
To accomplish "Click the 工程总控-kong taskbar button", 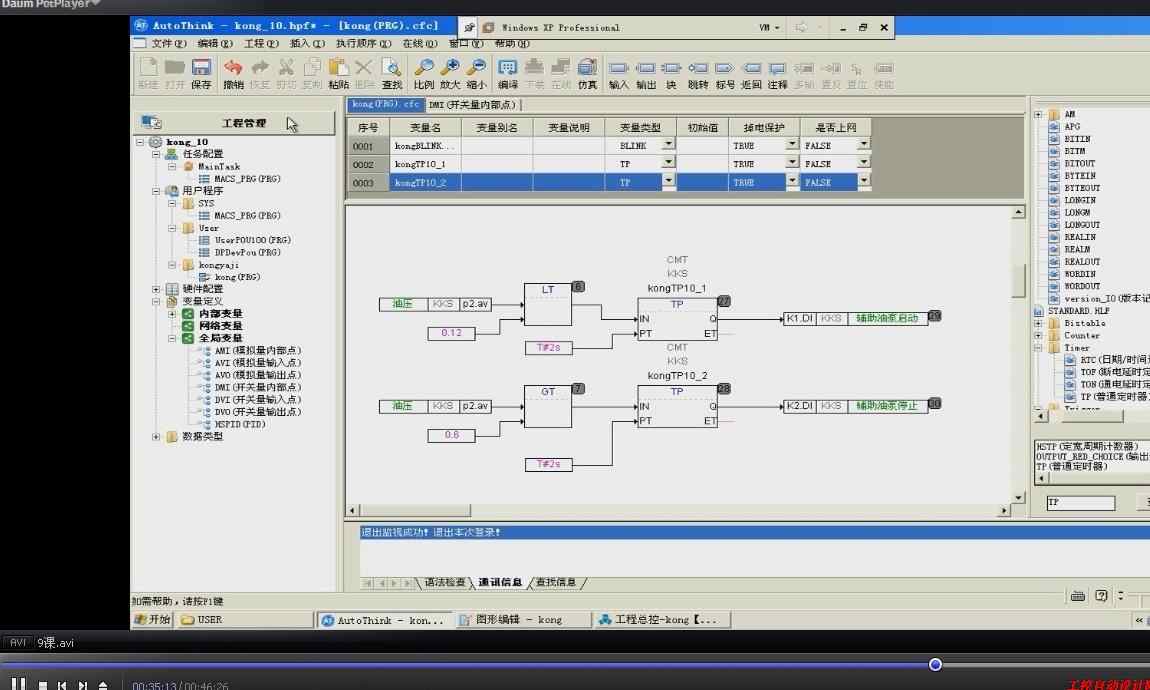I will point(664,620).
